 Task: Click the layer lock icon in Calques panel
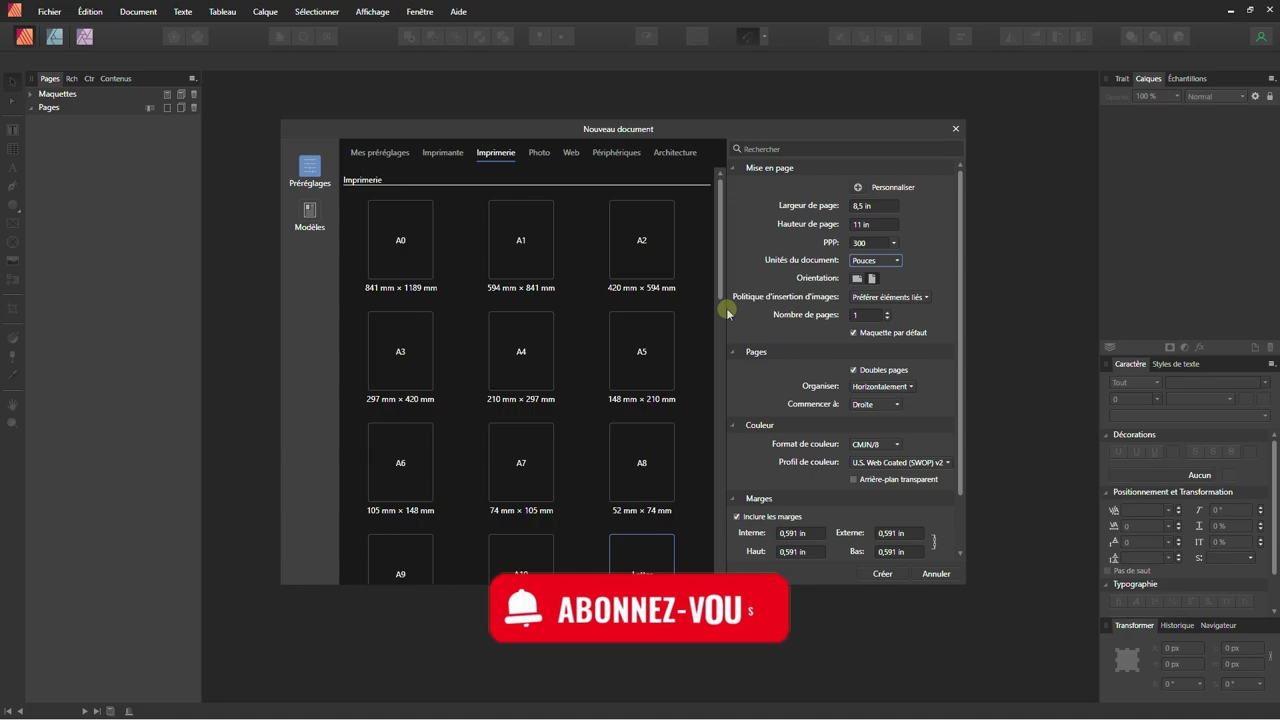pos(1270,96)
